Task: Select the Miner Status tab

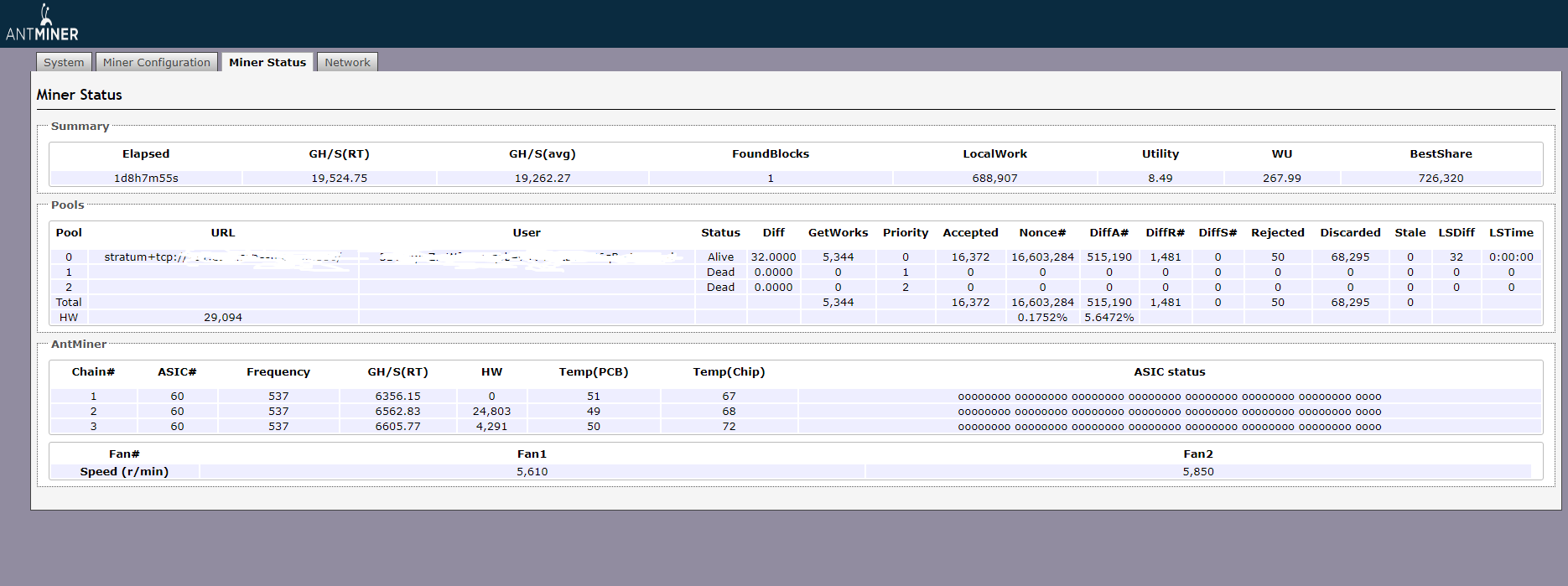Action: (x=267, y=62)
